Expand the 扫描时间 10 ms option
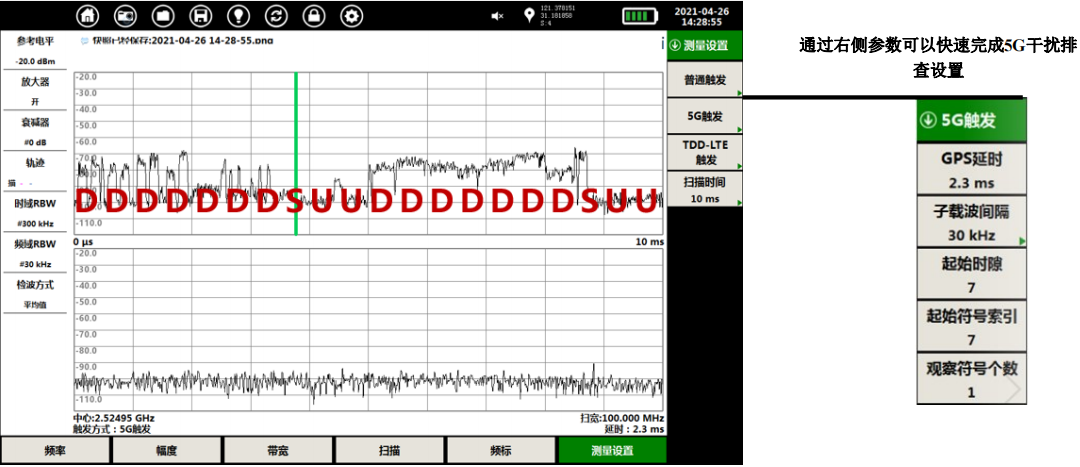Viewport: 1080px width, 467px height. [705, 190]
